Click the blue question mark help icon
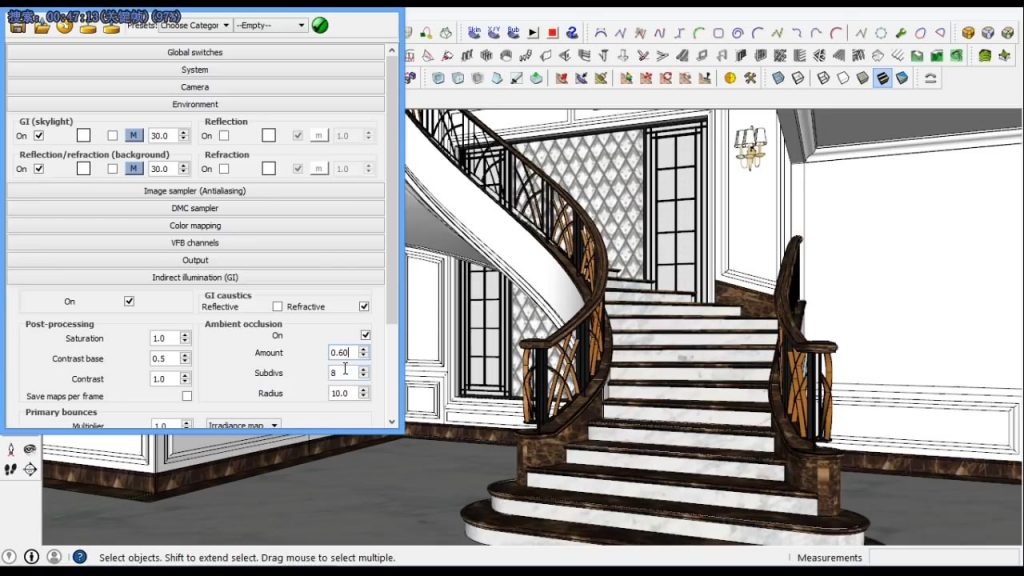Screen dimensions: 1024x576 click(x=572, y=32)
